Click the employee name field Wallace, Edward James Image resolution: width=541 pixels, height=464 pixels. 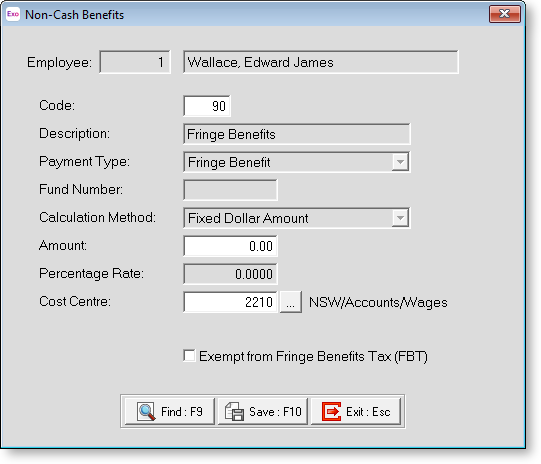[321, 62]
